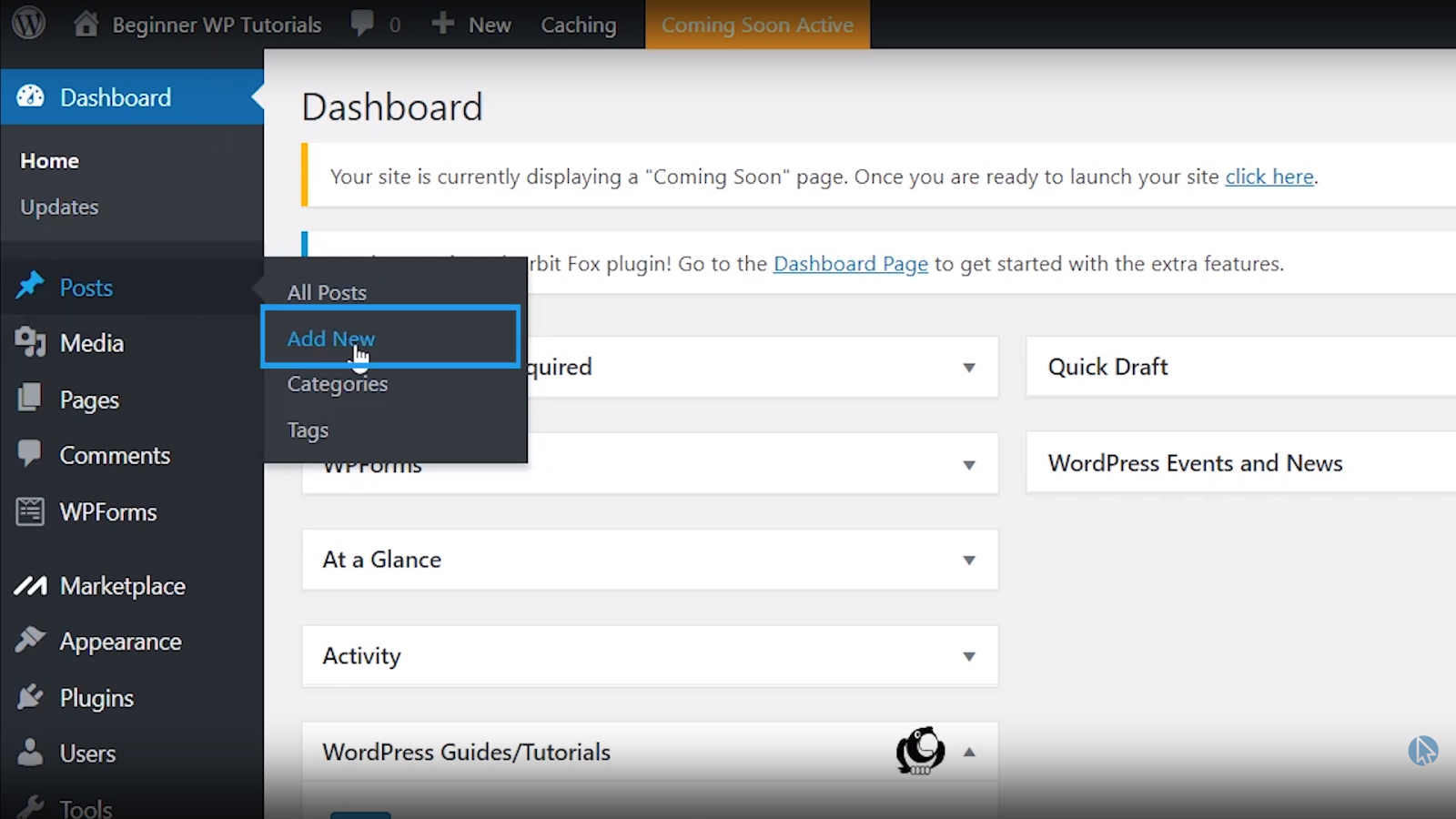This screenshot has height=819, width=1456.
Task: Follow the Dashboard Page link for Orbit Fox
Action: point(851,264)
